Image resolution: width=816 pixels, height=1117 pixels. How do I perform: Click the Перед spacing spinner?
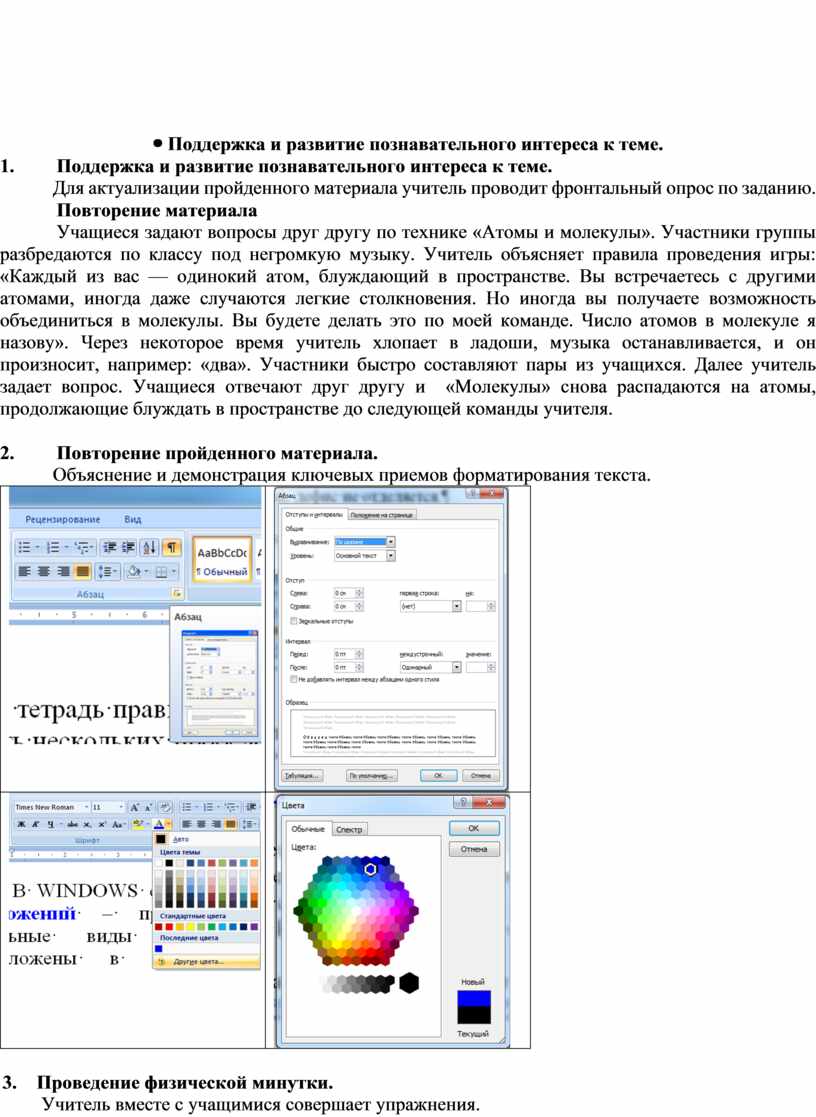[358, 654]
